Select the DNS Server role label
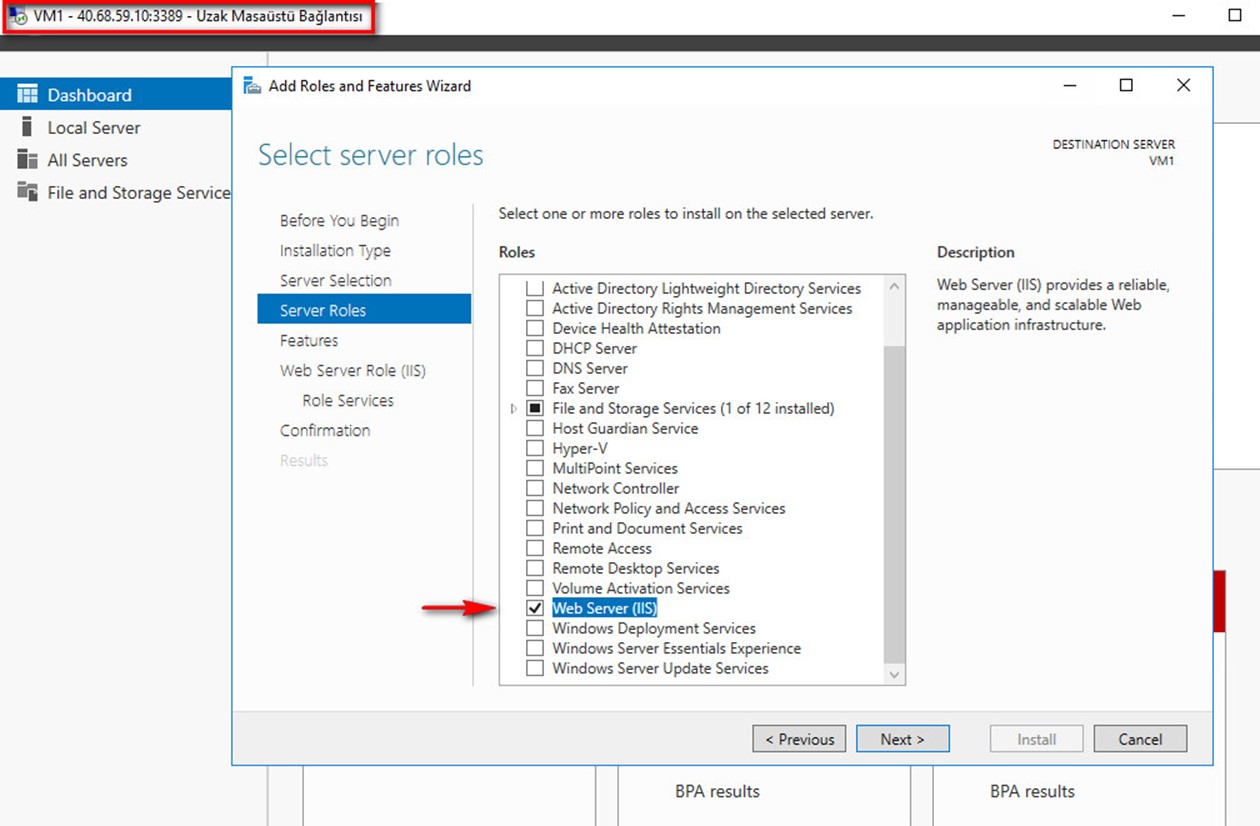This screenshot has height=826, width=1260. (590, 368)
